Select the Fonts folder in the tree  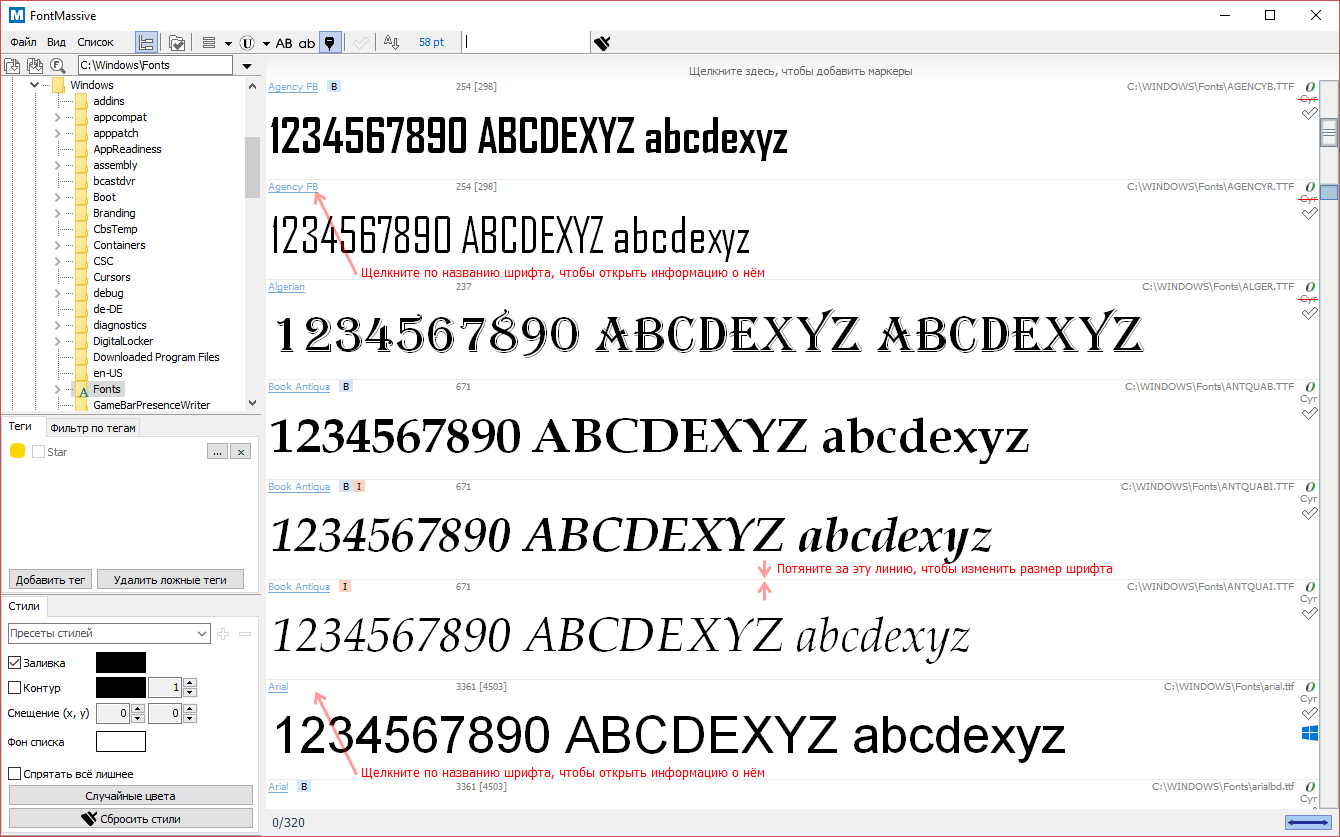coord(107,389)
